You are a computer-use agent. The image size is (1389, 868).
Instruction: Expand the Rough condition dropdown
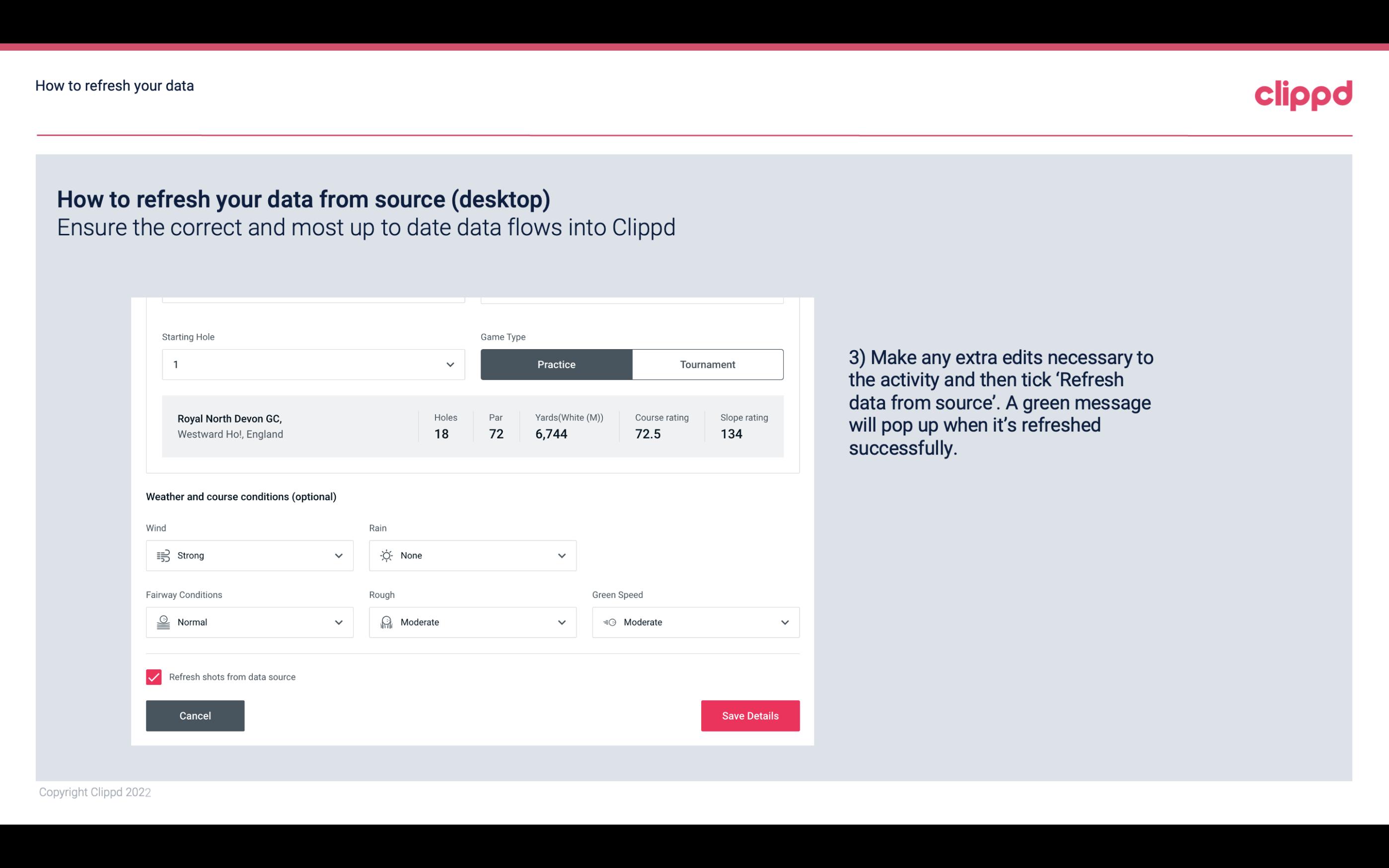pyautogui.click(x=561, y=622)
